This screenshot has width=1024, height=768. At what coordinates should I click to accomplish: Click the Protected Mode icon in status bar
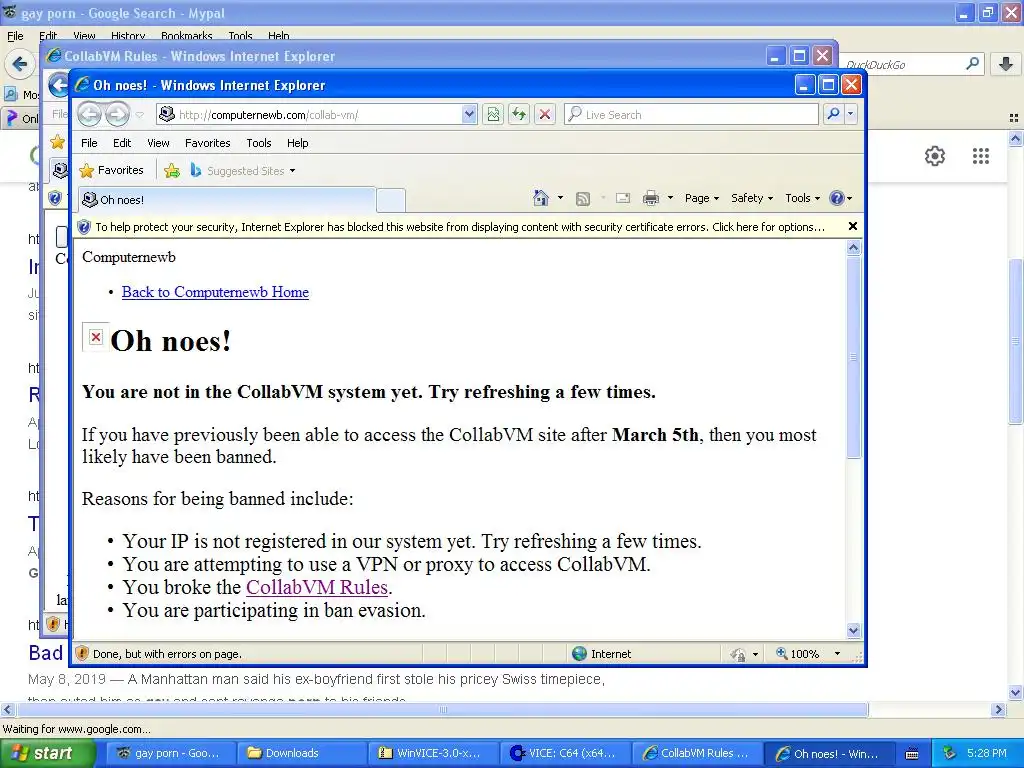[x=738, y=654]
